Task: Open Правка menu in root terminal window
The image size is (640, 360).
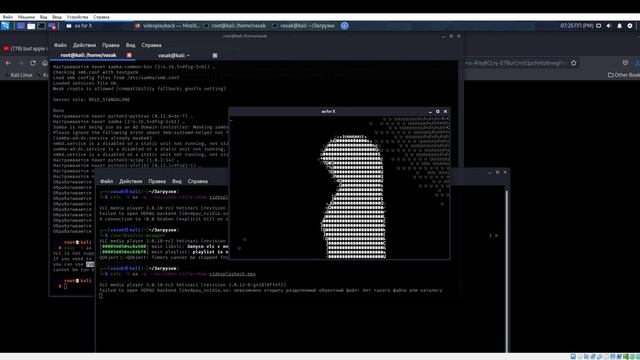Action: point(111,45)
